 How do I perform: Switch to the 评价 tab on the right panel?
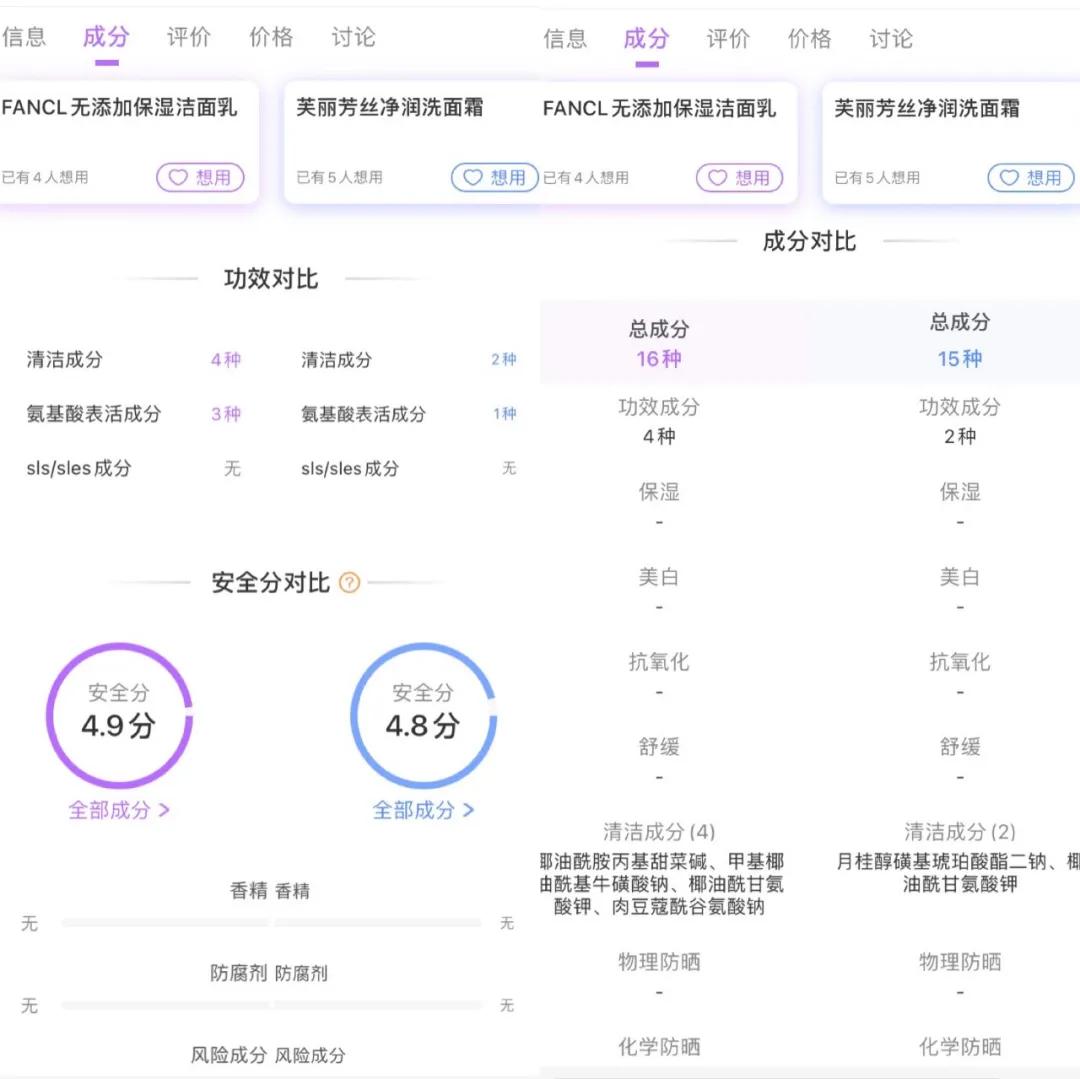point(727,38)
